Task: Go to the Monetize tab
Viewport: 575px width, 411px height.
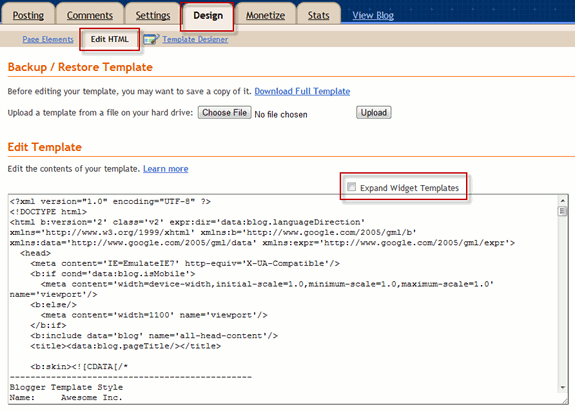Action: click(x=265, y=15)
